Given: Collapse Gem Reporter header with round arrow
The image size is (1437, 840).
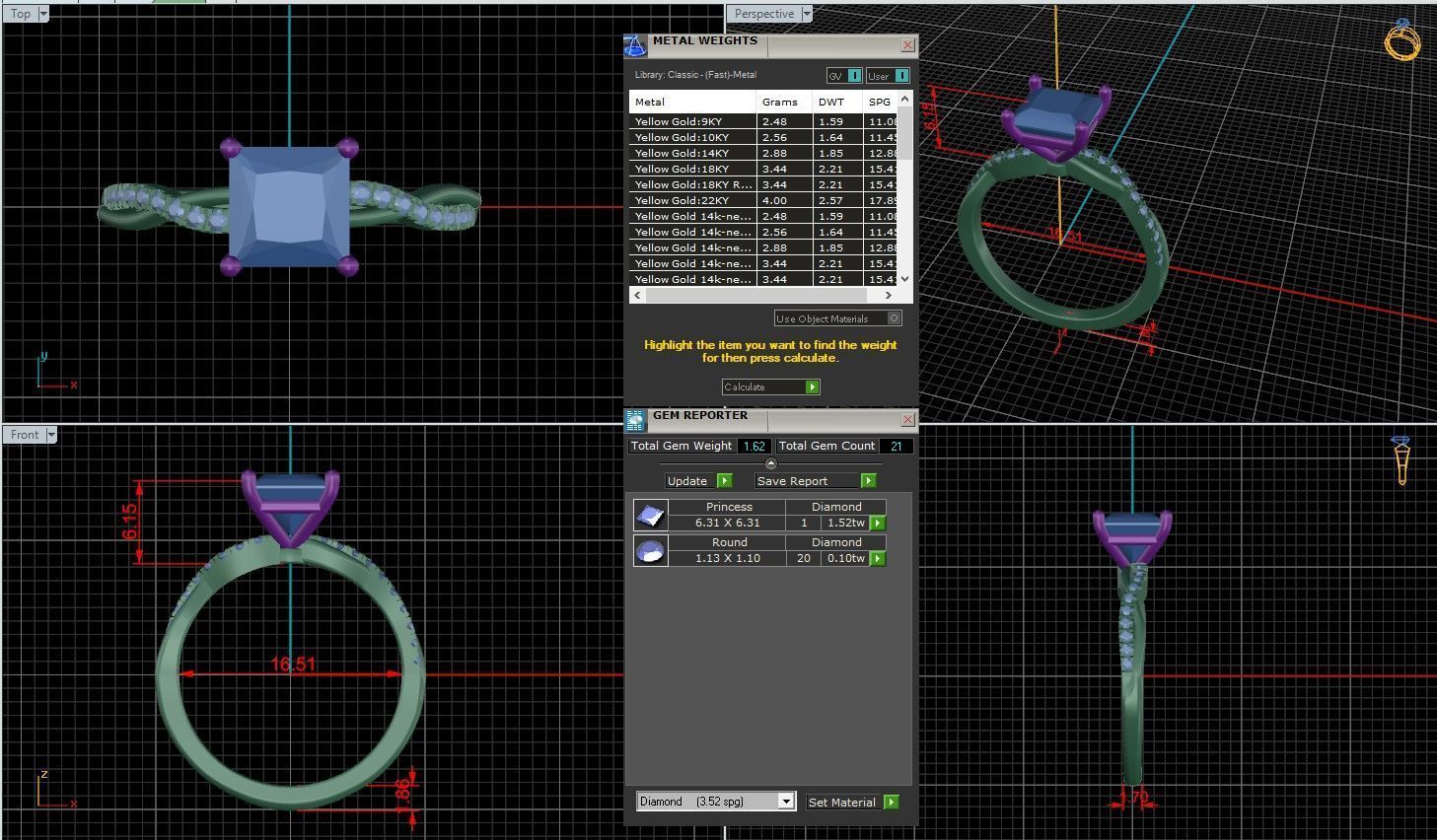Looking at the screenshot, I should click(x=771, y=463).
